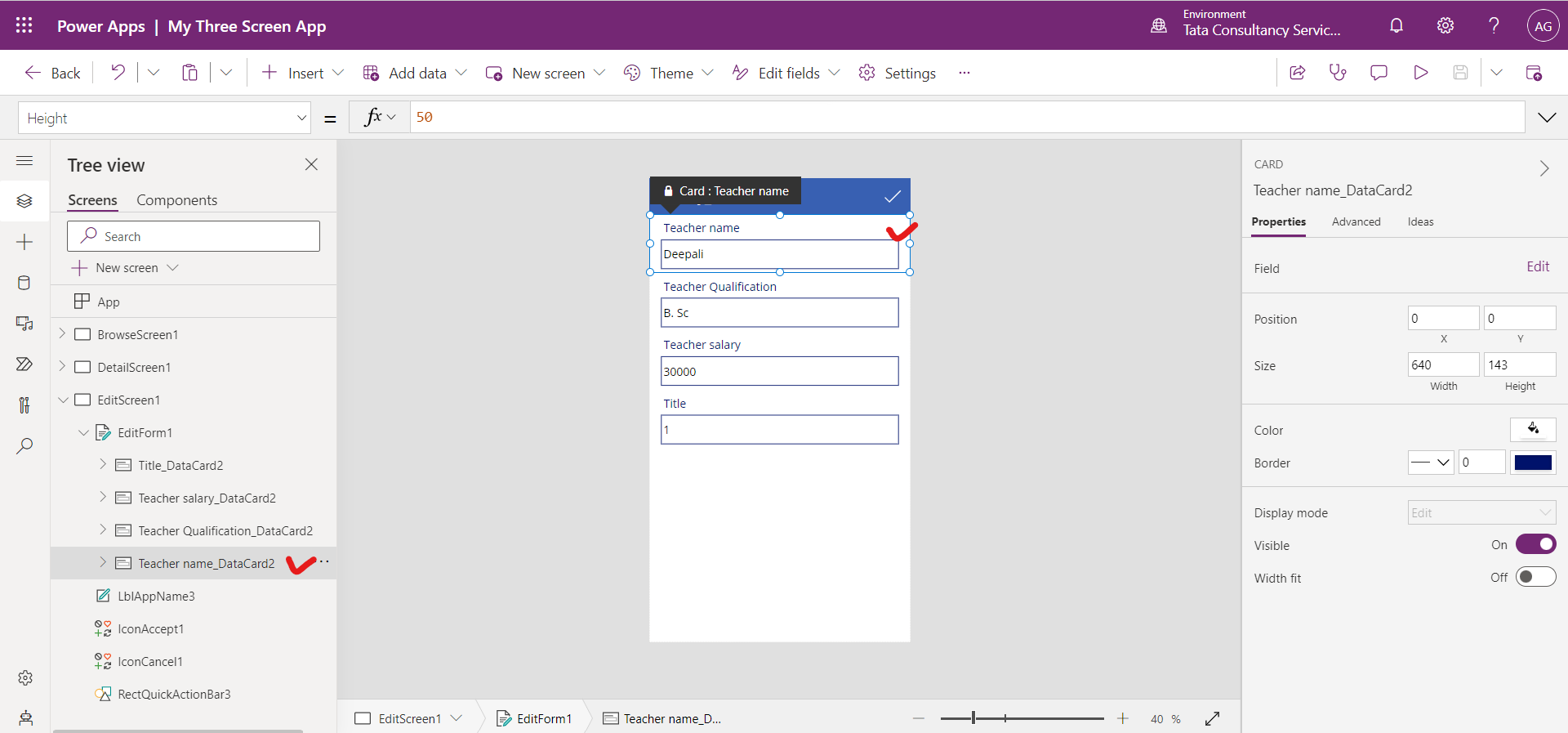
Task: Open the Insert plus icon in sidebar
Action: coord(24,242)
